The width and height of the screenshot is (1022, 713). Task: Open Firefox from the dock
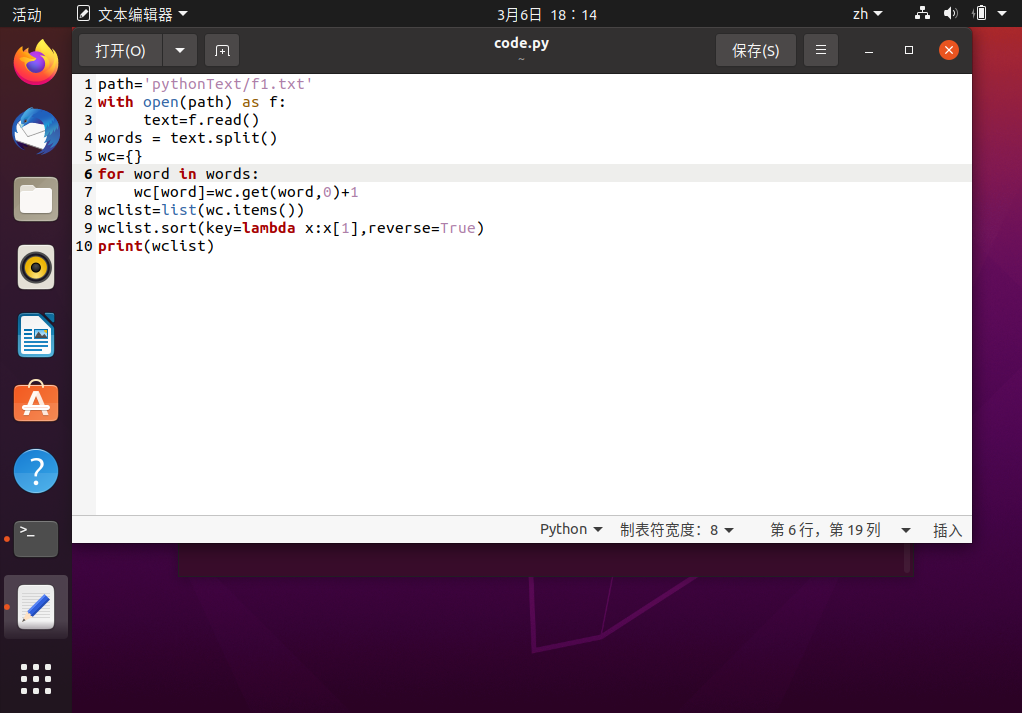[x=36, y=63]
